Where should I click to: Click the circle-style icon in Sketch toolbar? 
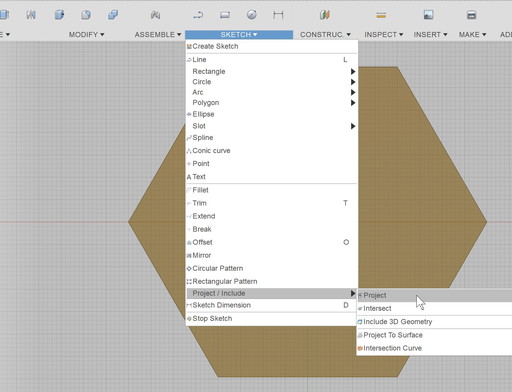click(x=252, y=15)
